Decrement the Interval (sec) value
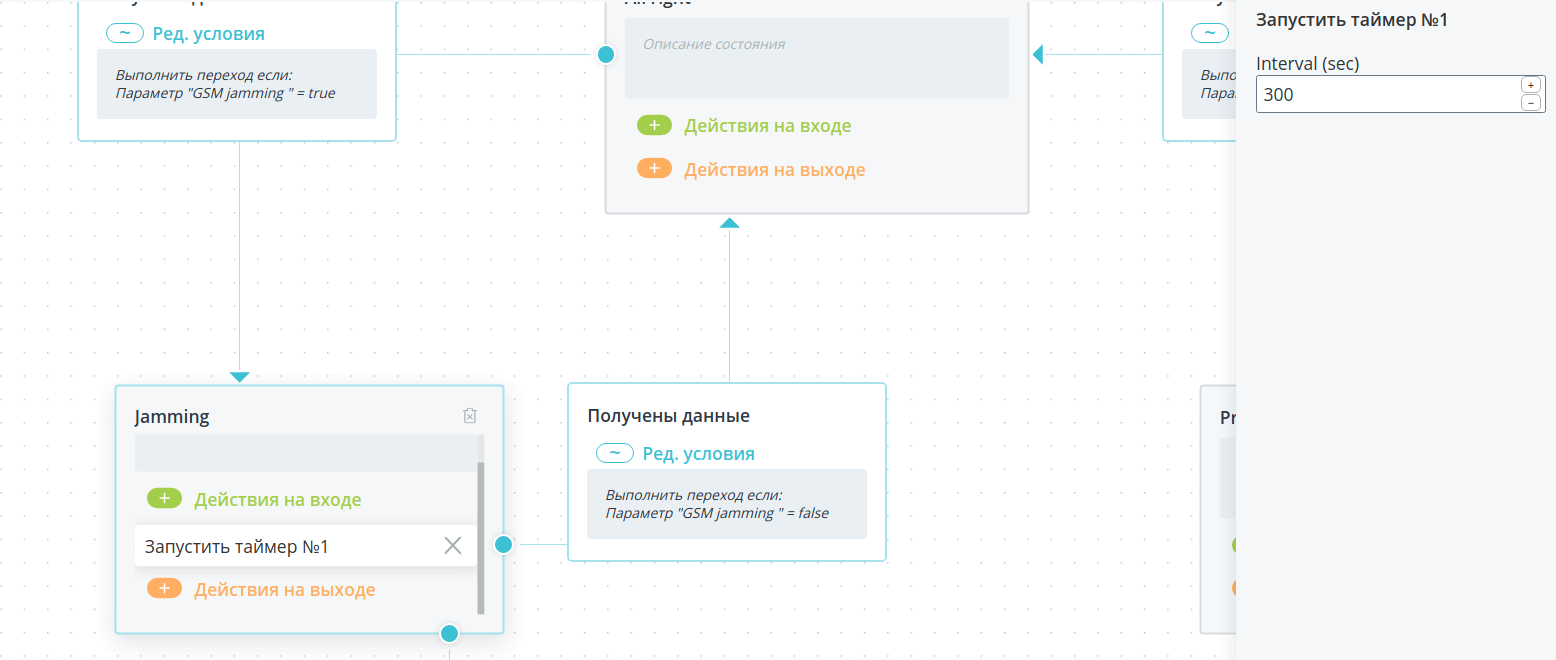The image size is (1556, 660). coord(1530,103)
